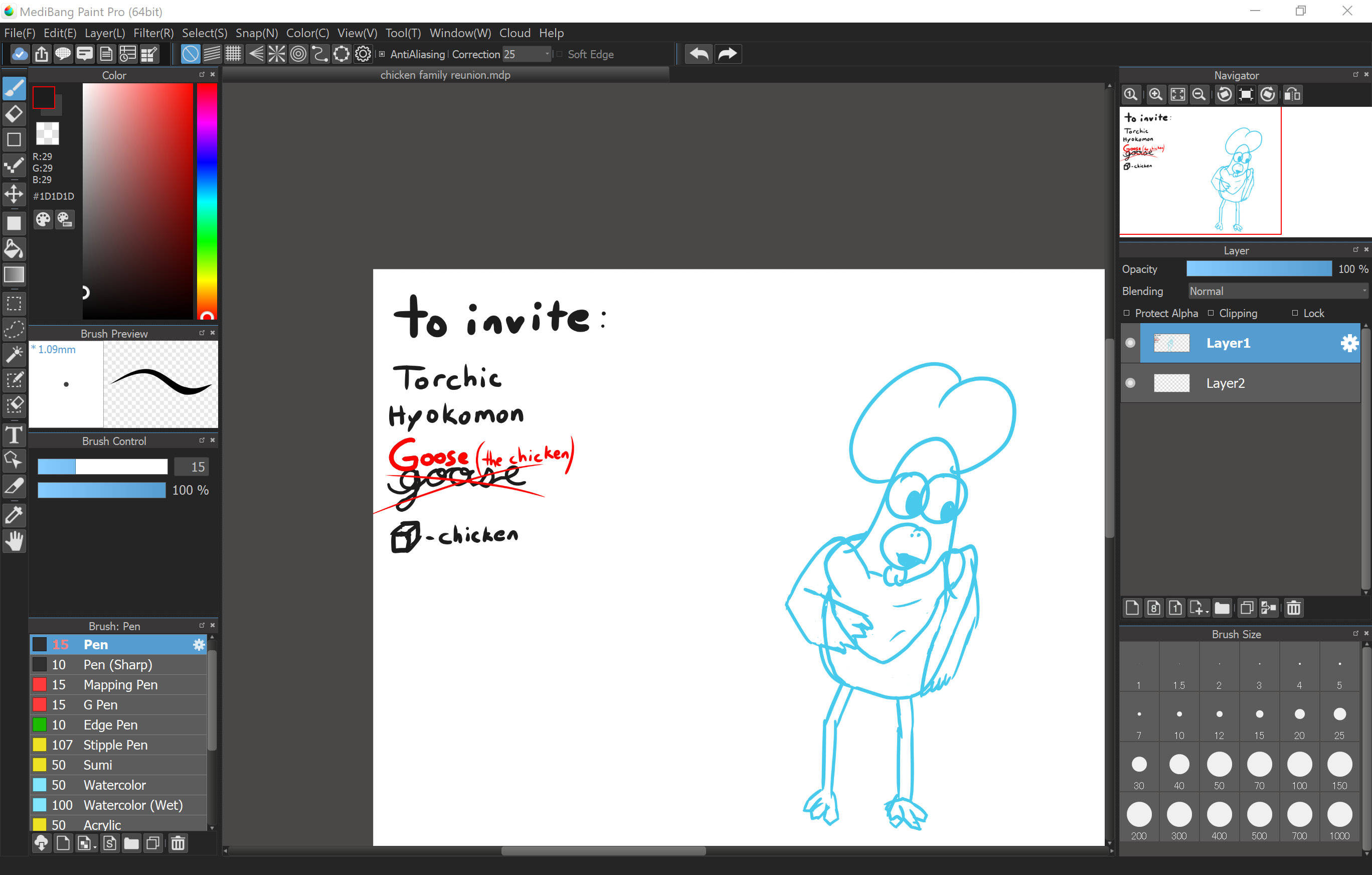The image size is (1372, 875).
Task: Adjust layer Opacity slider
Action: pyautogui.click(x=1259, y=269)
